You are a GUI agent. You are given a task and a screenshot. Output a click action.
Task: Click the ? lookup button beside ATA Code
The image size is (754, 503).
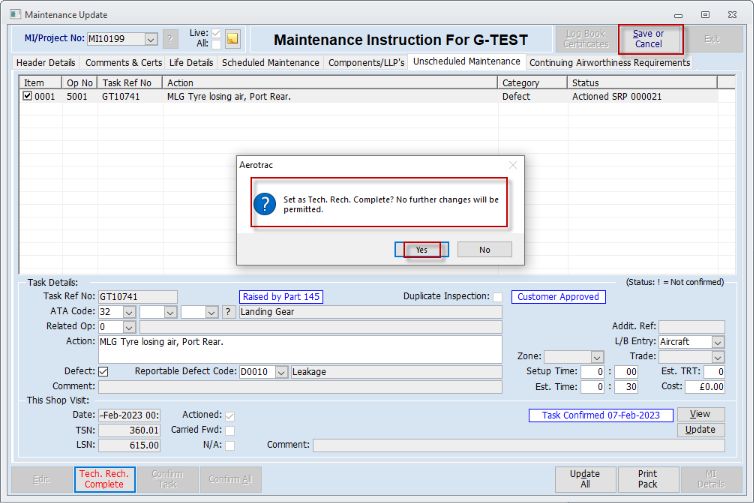coord(228,312)
